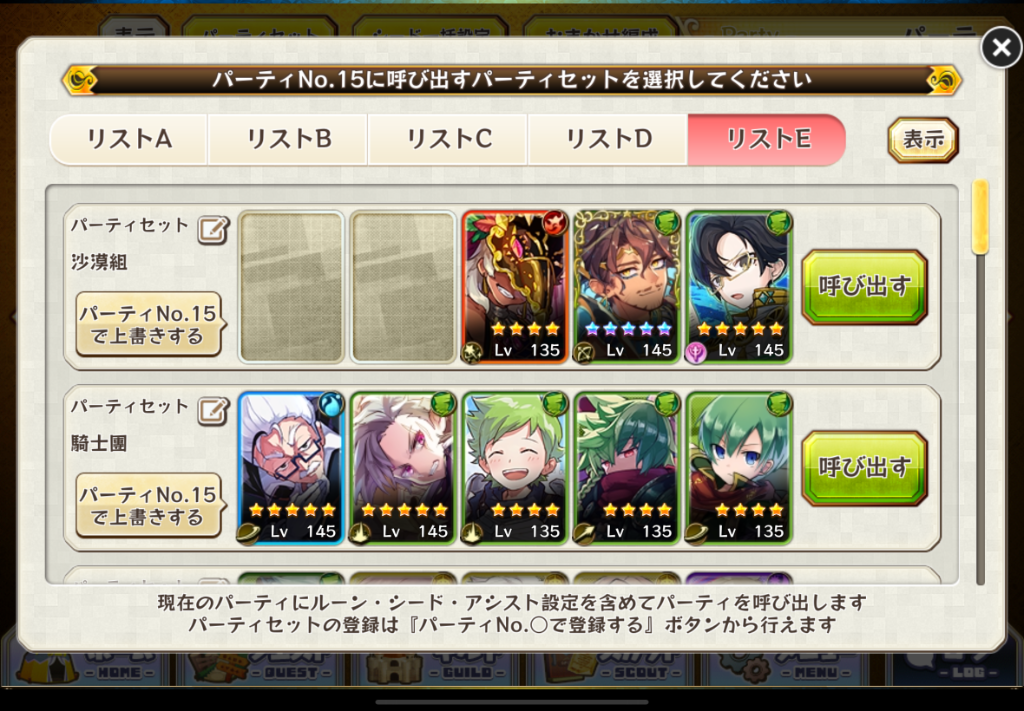This screenshot has width=1024, height=711.
Task: Call out the 騎士團 party with 呼び出す
Action: [x=865, y=468]
